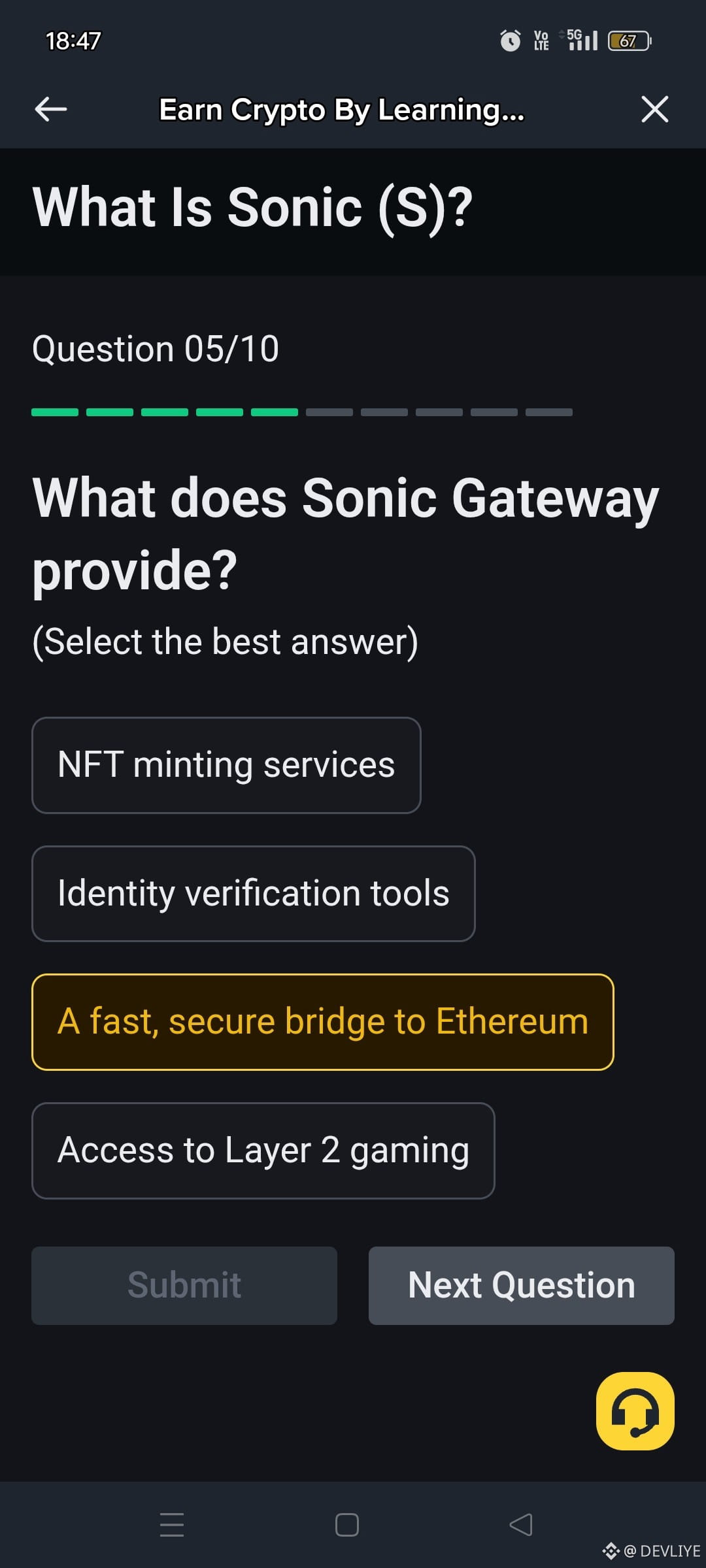Select the NFT minting services answer
Image resolution: width=706 pixels, height=1568 pixels.
pos(226,765)
